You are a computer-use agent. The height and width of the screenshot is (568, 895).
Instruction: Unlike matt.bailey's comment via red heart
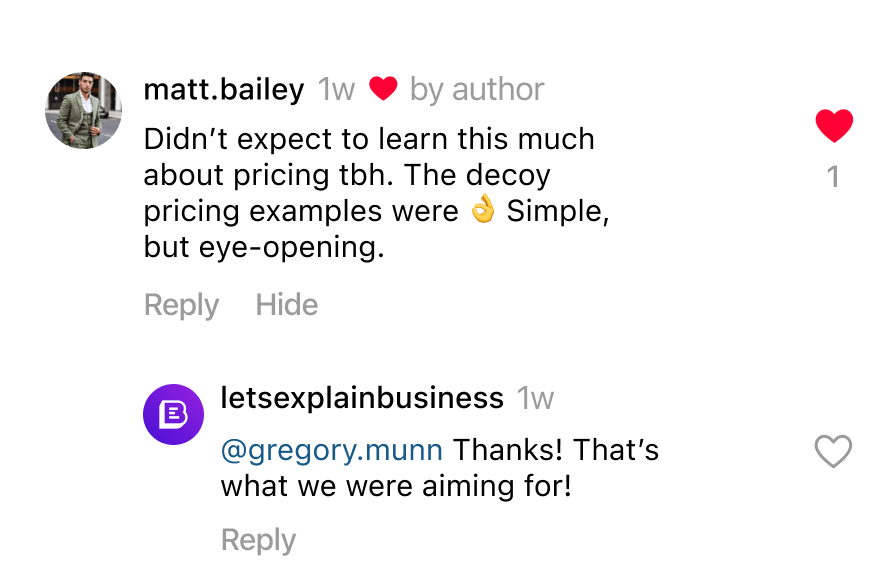click(x=834, y=126)
